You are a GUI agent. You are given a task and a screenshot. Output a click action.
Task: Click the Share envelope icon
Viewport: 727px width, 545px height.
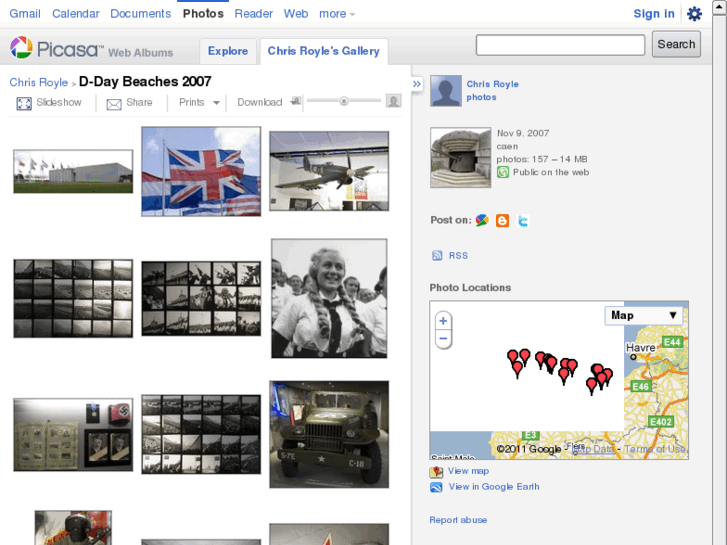click(x=114, y=104)
